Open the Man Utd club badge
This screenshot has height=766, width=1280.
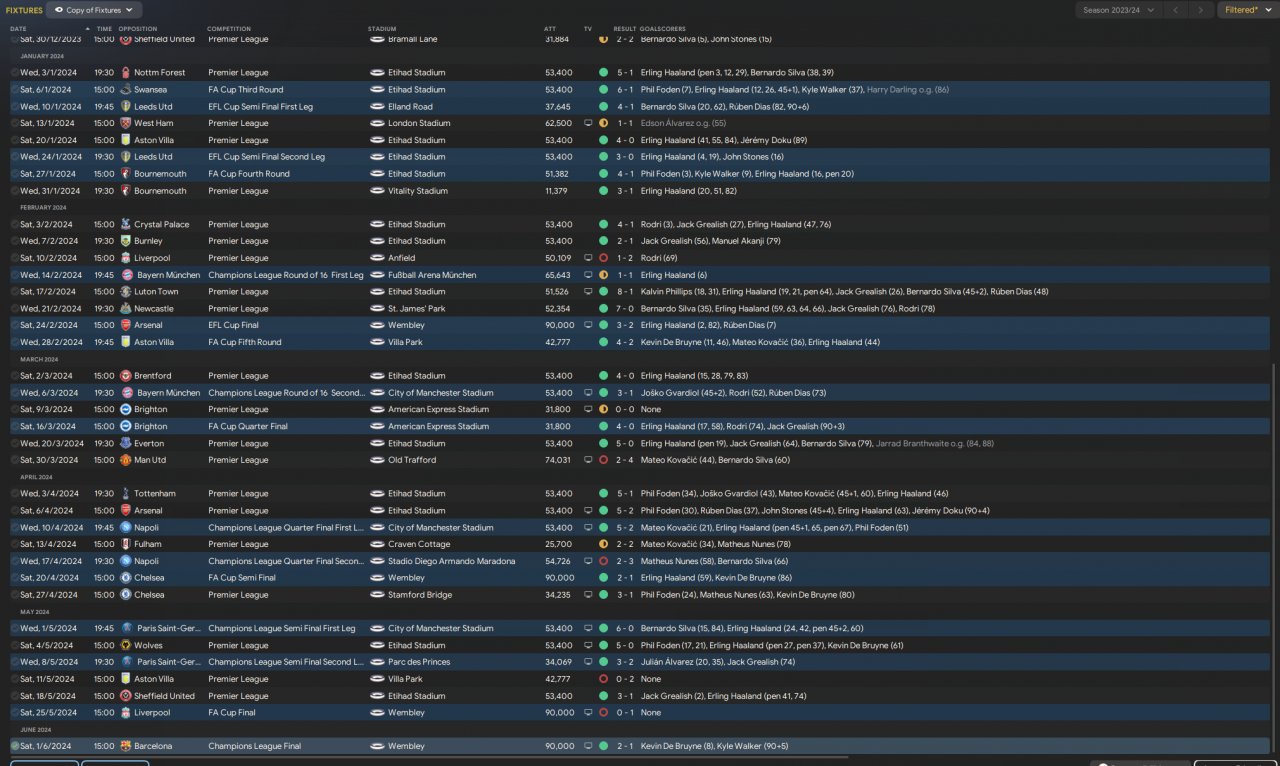pos(125,460)
